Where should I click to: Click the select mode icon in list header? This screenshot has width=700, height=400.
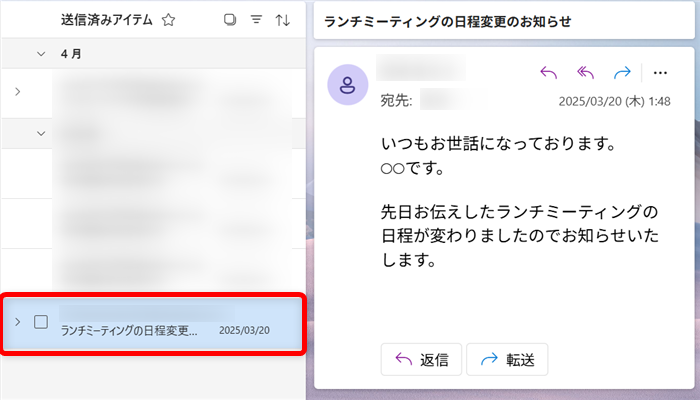click(x=230, y=20)
